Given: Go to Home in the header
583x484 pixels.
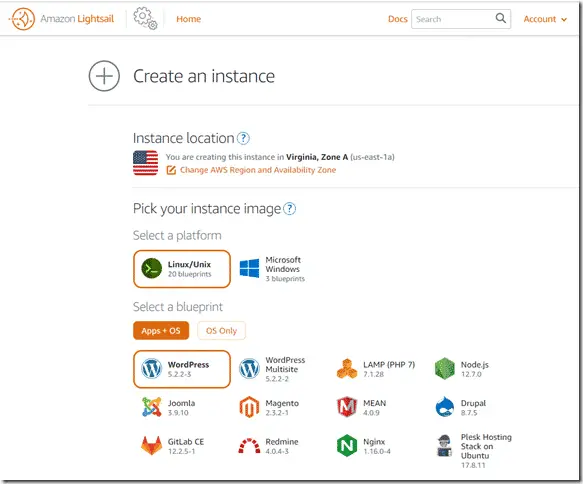Looking at the screenshot, I should point(189,19).
